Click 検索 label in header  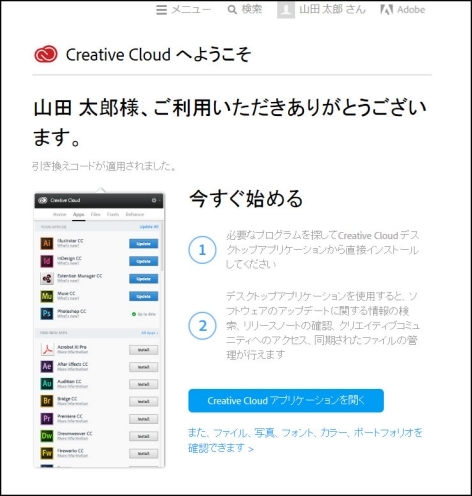tap(252, 9)
